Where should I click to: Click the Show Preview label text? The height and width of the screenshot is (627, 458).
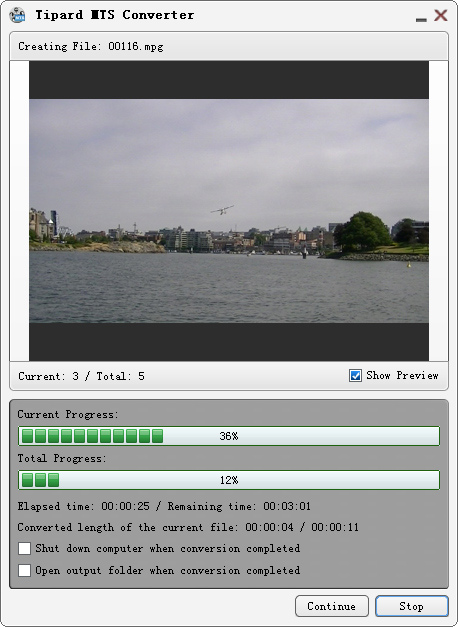pyautogui.click(x=402, y=375)
